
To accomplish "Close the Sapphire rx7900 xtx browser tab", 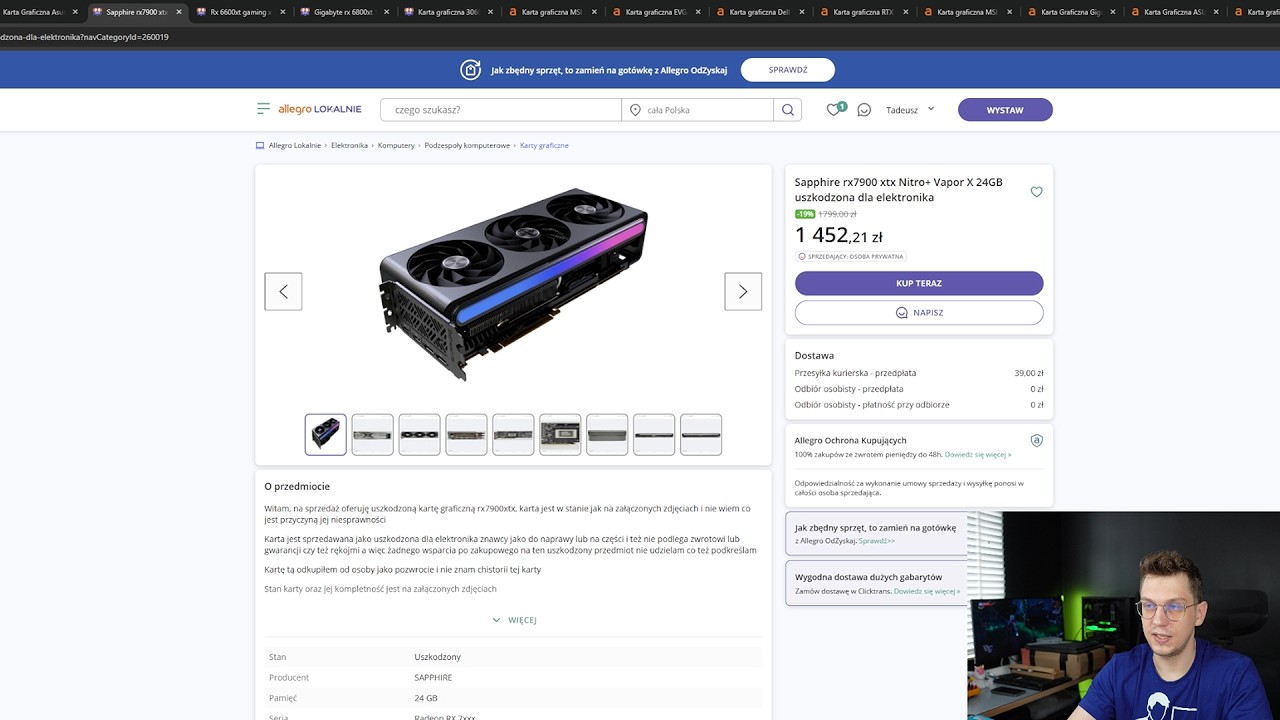I will pos(178,12).
